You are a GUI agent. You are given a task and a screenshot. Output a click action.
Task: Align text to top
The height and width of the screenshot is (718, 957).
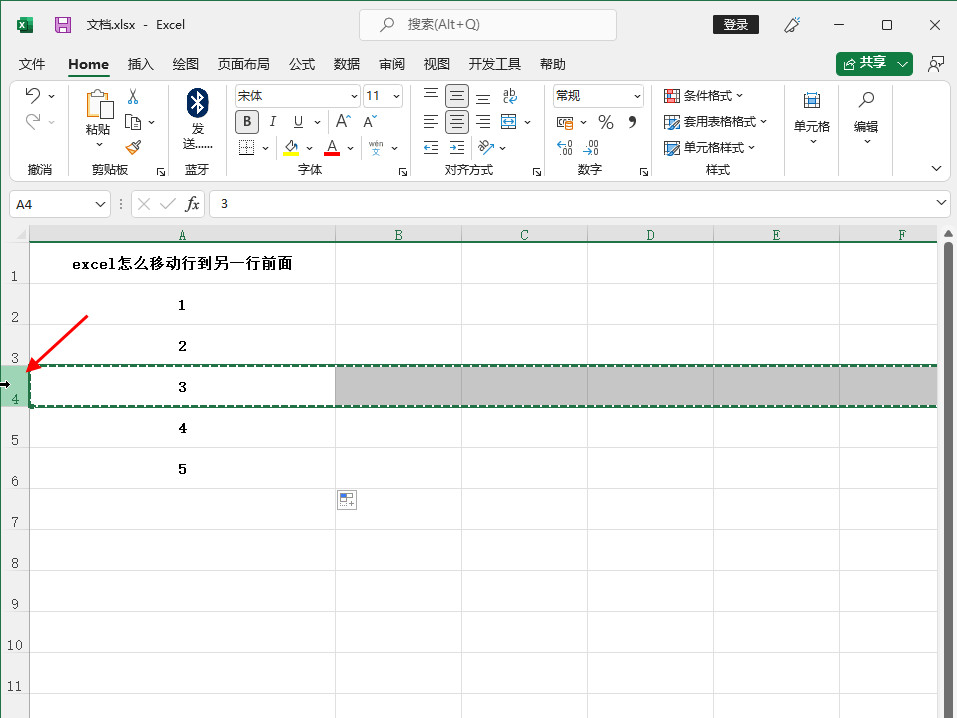431,96
